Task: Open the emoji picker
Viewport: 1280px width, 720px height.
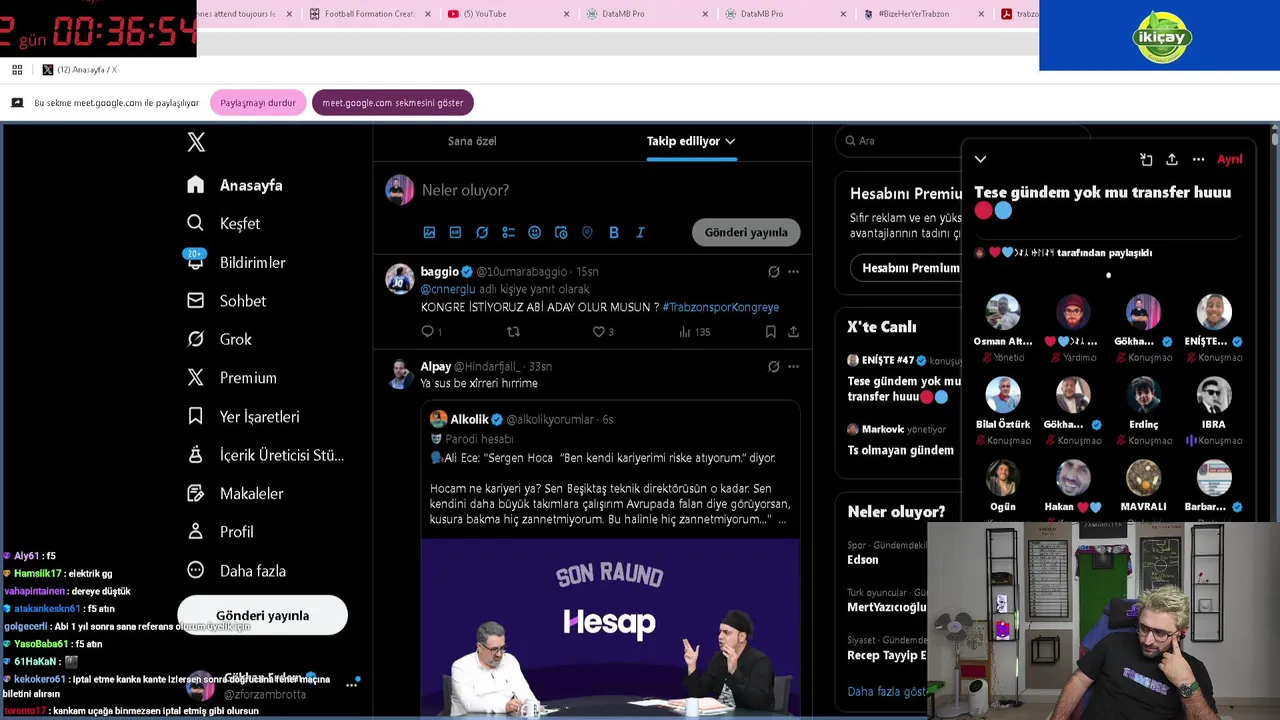Action: [x=534, y=232]
